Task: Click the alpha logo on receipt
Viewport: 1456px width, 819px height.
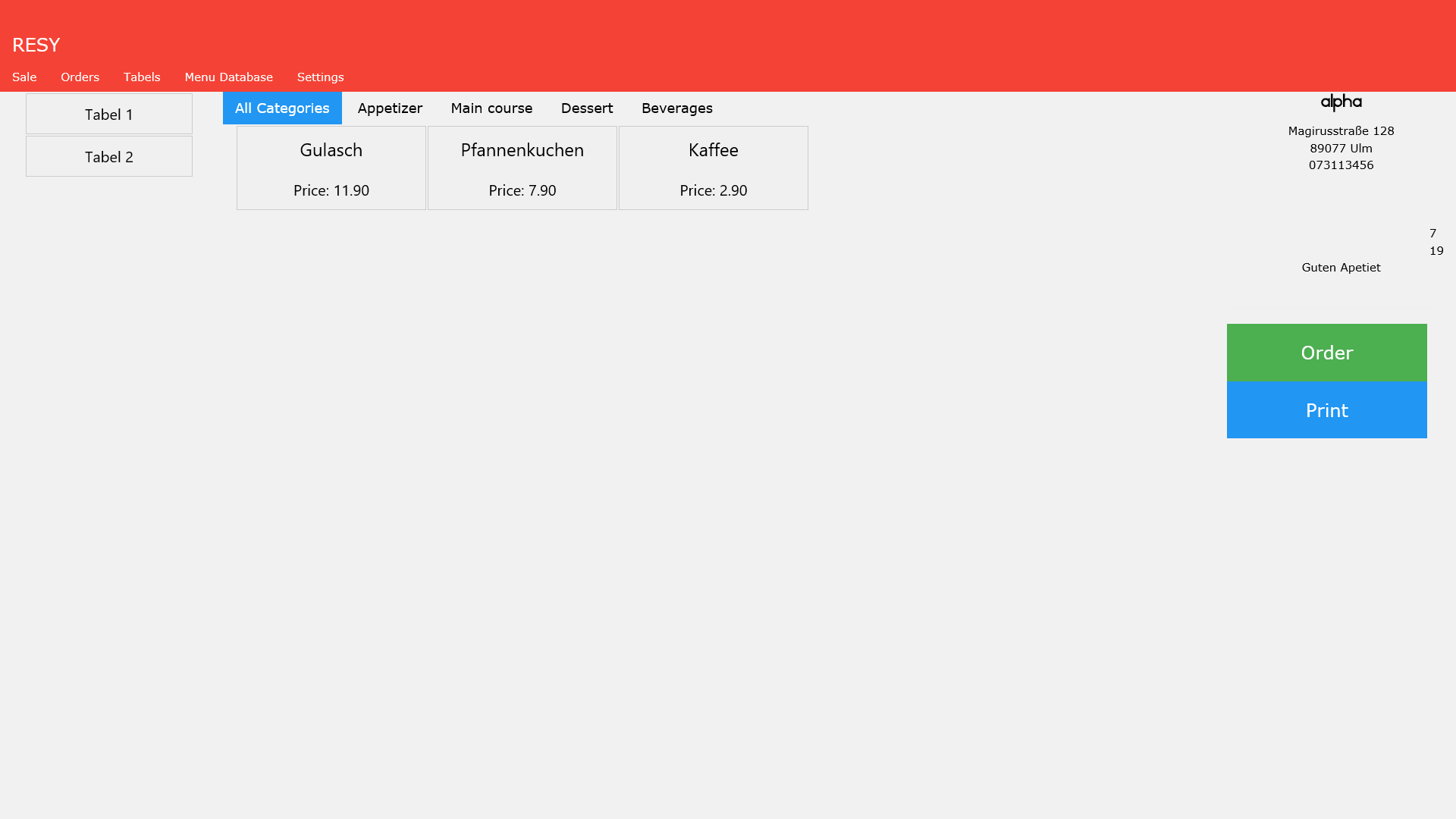Action: coord(1341,102)
